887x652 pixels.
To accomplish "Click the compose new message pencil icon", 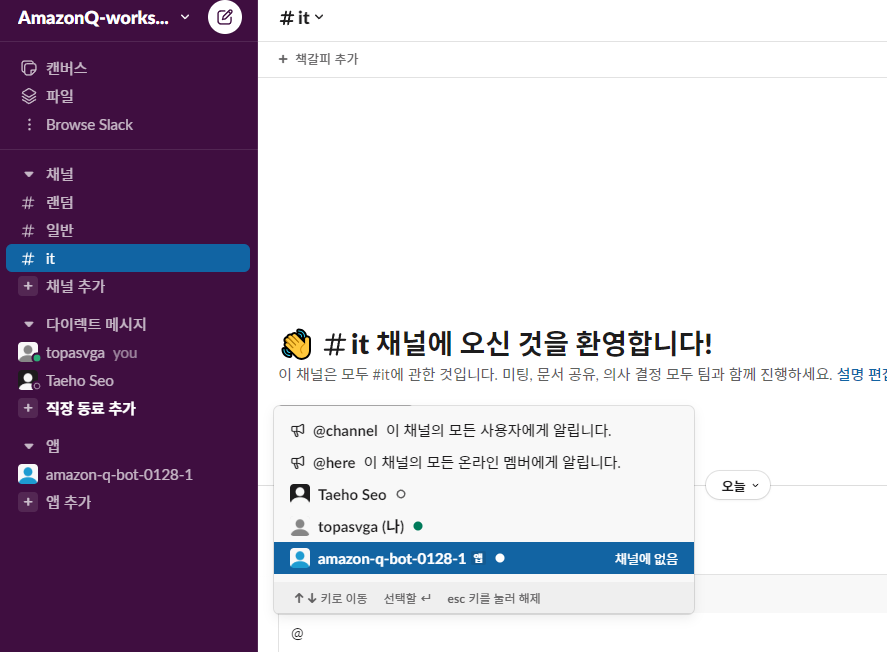I will (224, 17).
